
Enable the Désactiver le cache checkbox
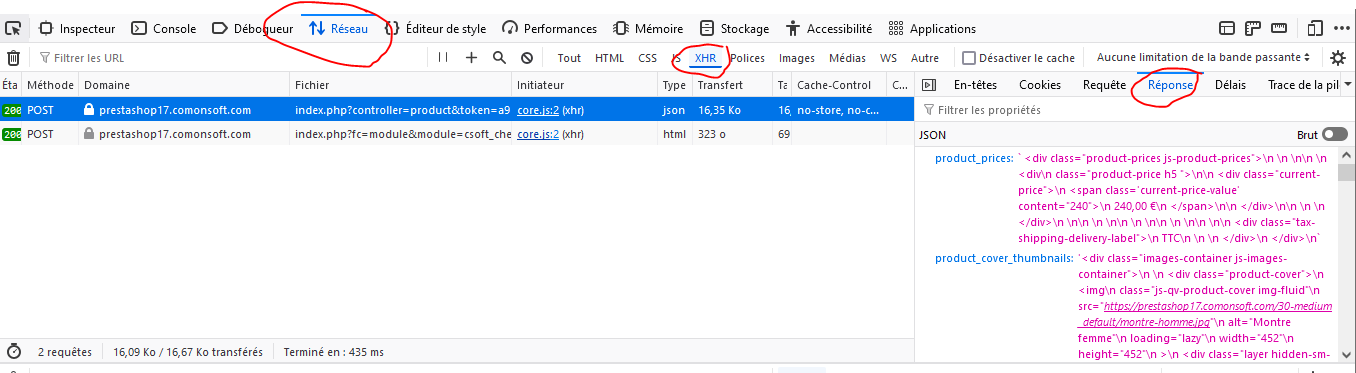pyautogui.click(x=968, y=58)
